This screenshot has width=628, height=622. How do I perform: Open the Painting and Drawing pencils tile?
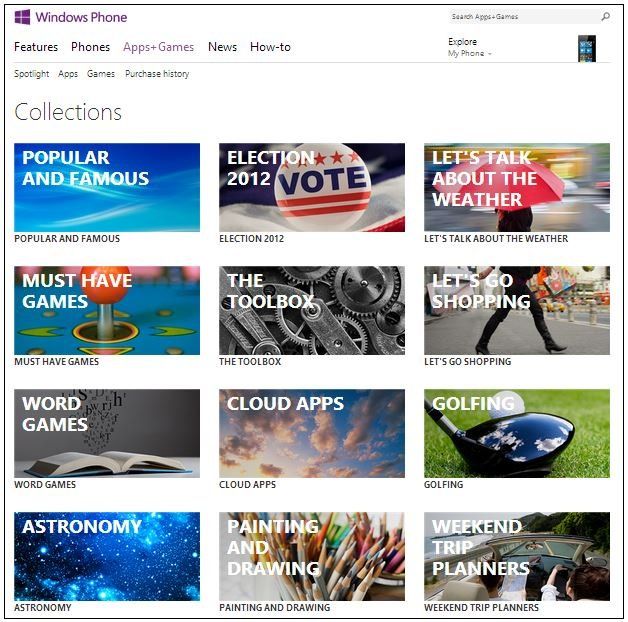(312, 556)
